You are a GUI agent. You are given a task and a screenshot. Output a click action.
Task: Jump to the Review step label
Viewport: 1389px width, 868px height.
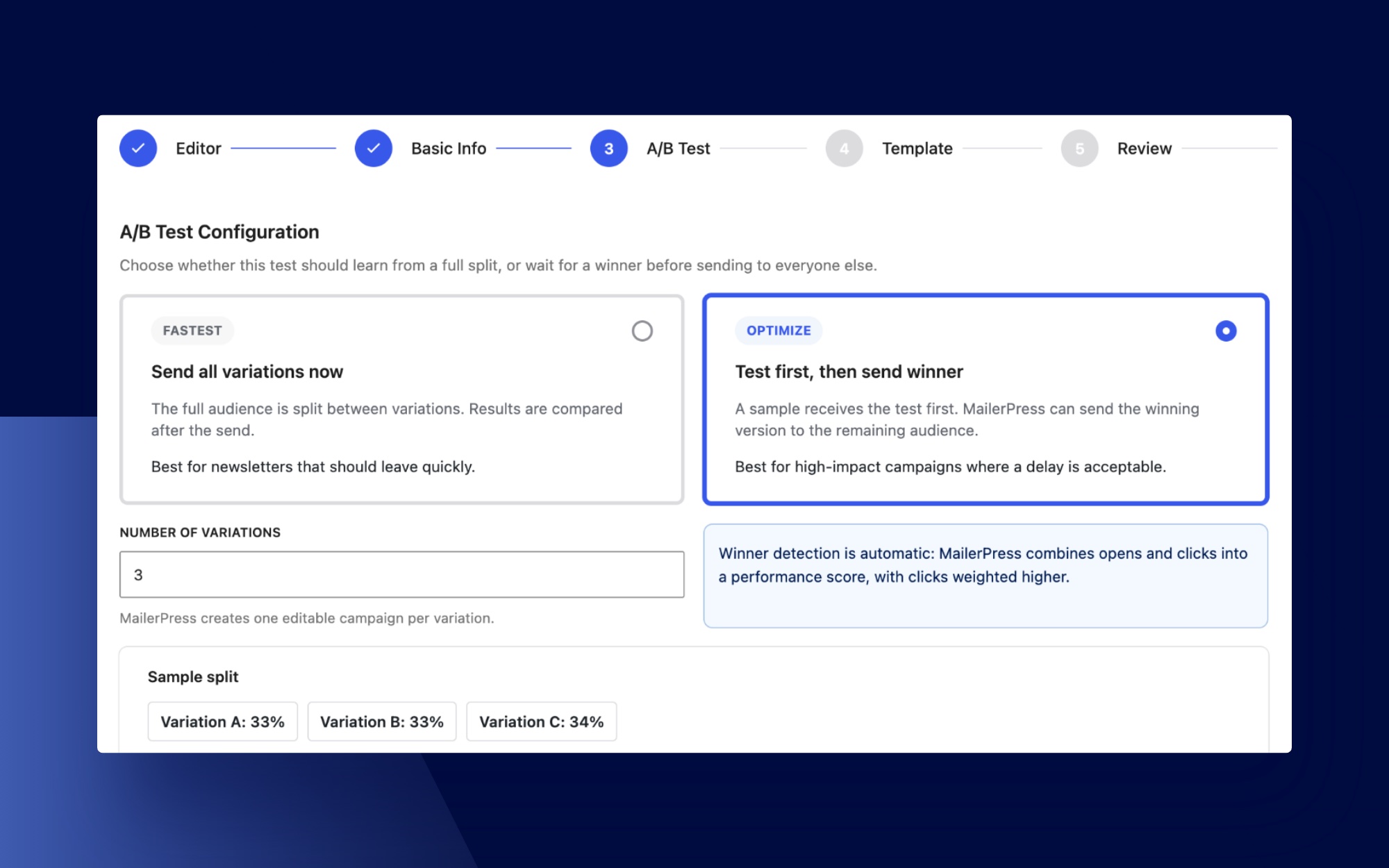pyautogui.click(x=1145, y=149)
